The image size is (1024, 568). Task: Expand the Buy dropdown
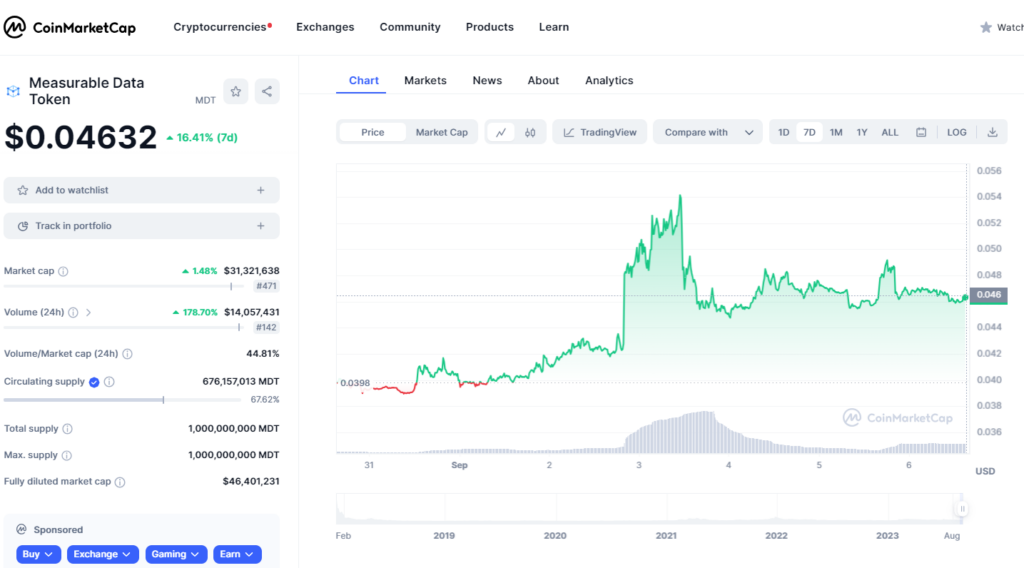39,554
